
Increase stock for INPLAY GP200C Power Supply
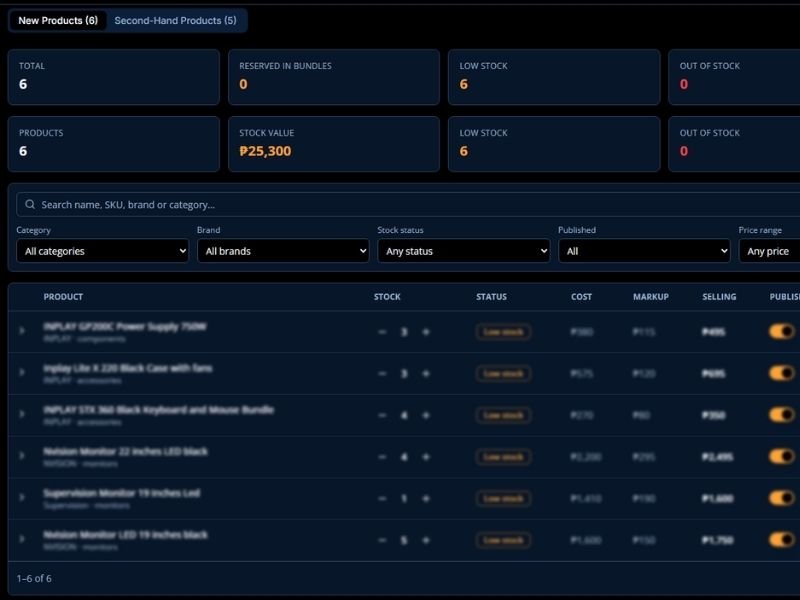pyautogui.click(x=426, y=332)
